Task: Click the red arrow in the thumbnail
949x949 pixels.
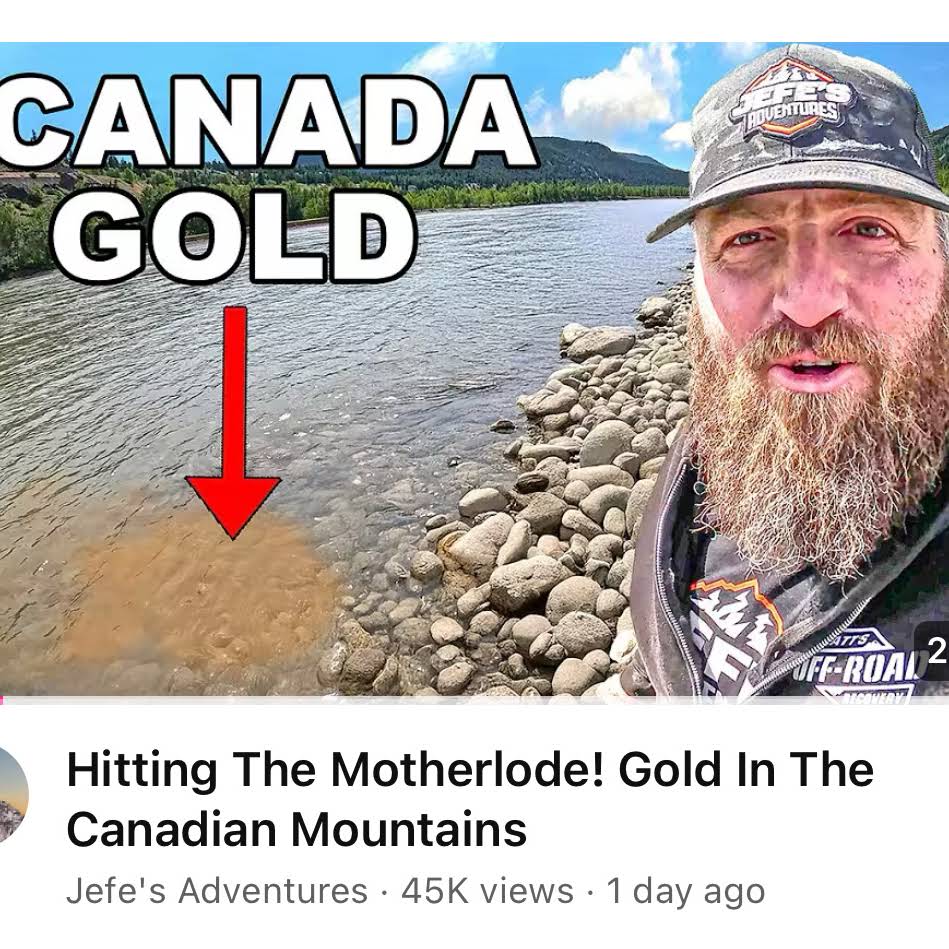Action: click(233, 422)
